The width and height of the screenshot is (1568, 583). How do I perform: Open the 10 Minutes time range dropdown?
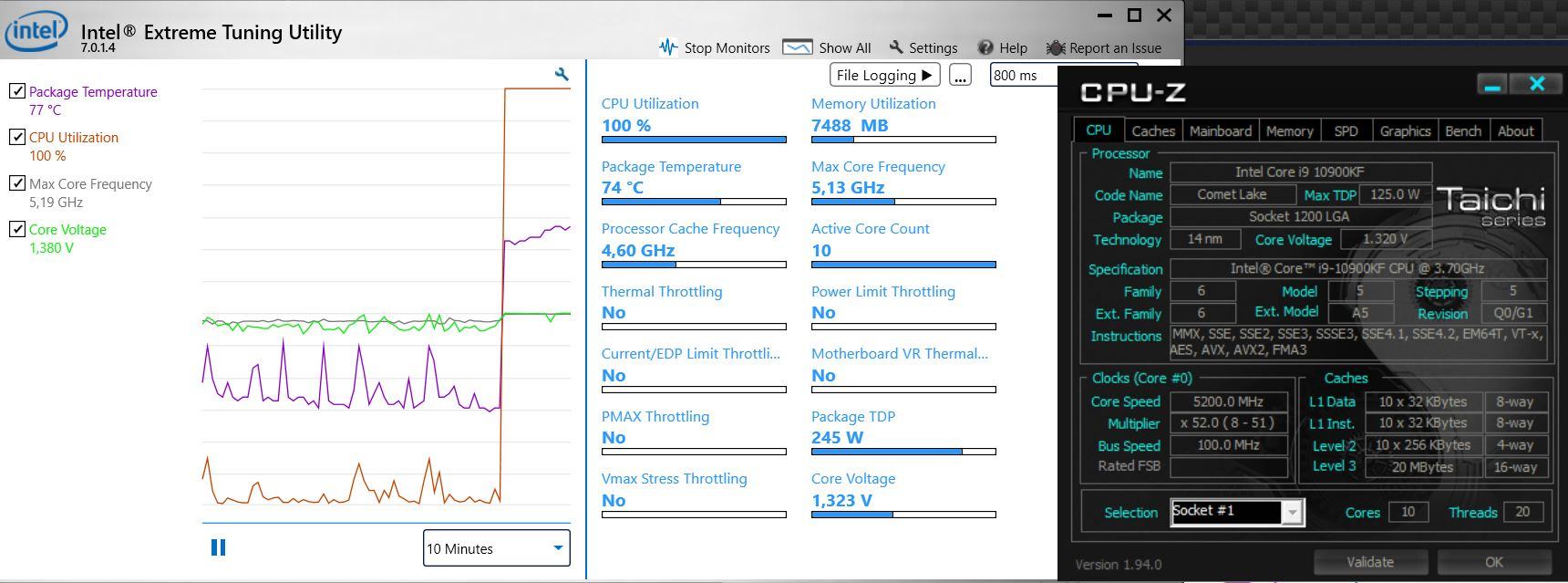point(497,548)
